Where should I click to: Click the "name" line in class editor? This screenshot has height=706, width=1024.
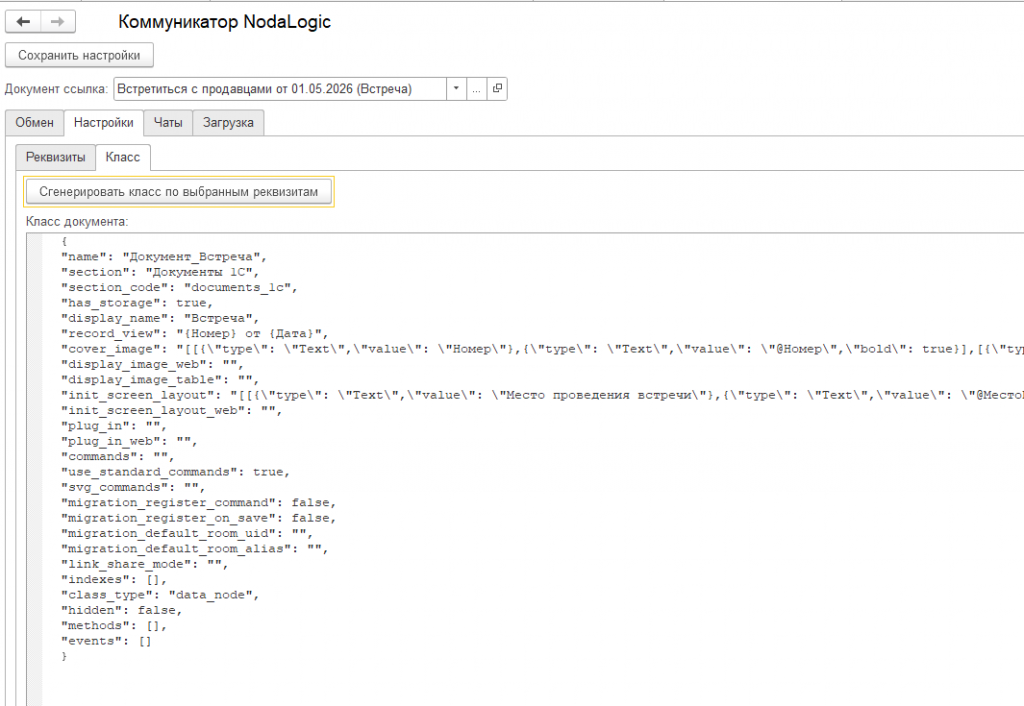[x=164, y=257]
